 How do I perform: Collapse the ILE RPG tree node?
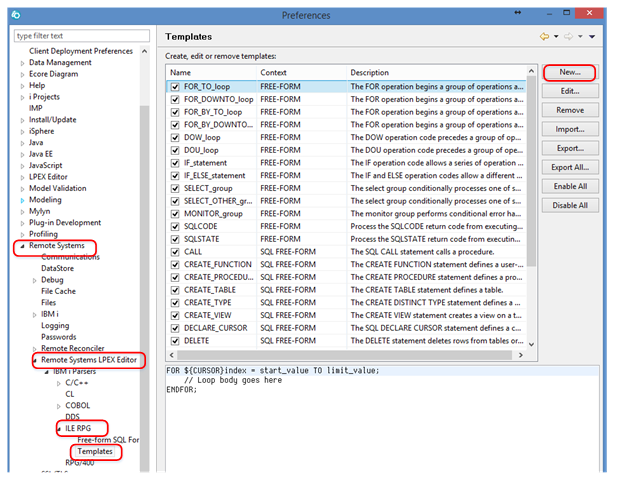pyautogui.click(x=59, y=427)
